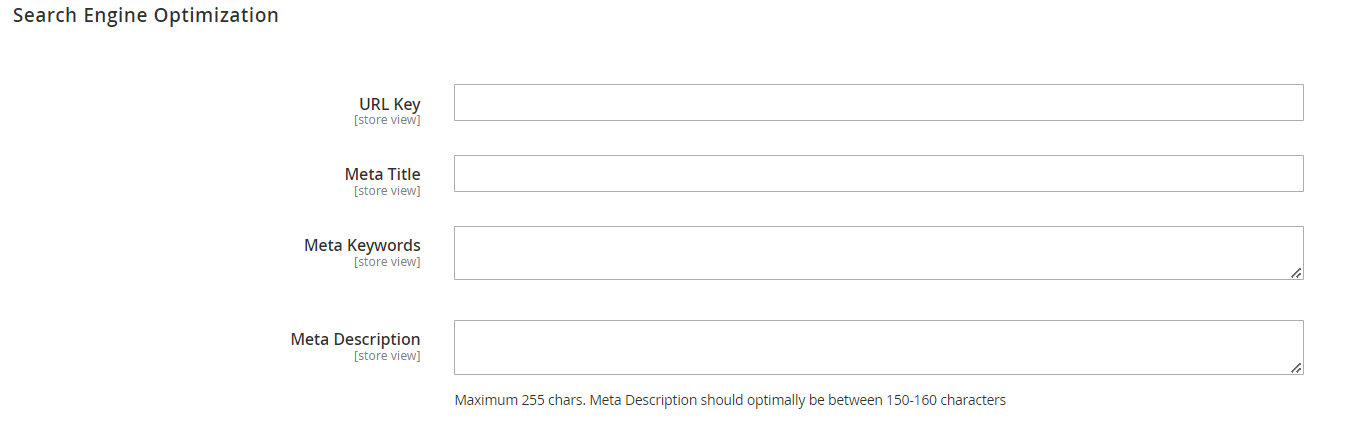Place cursor in Meta Description textarea

878,347
